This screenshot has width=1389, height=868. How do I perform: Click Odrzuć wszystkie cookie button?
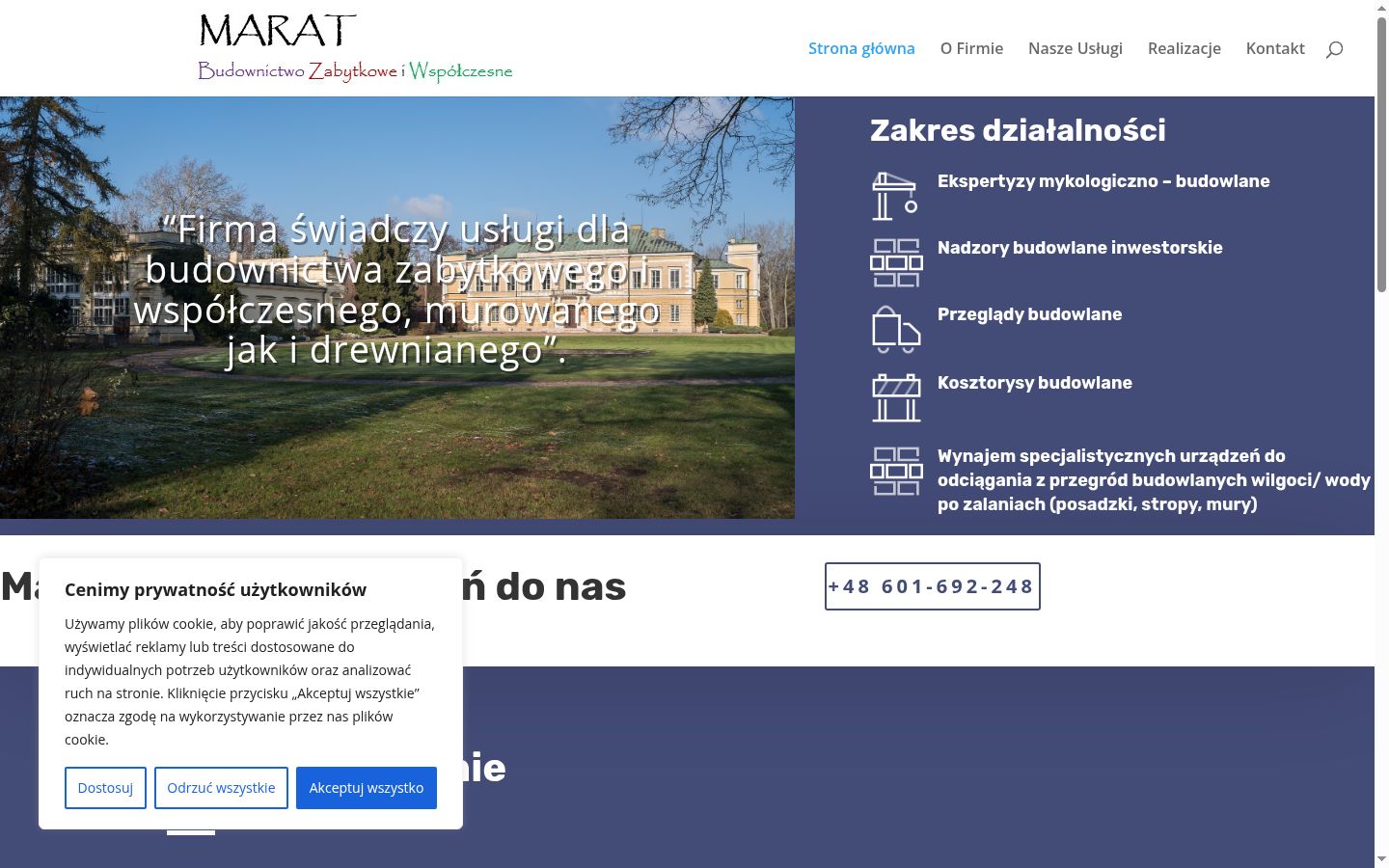[x=221, y=788]
